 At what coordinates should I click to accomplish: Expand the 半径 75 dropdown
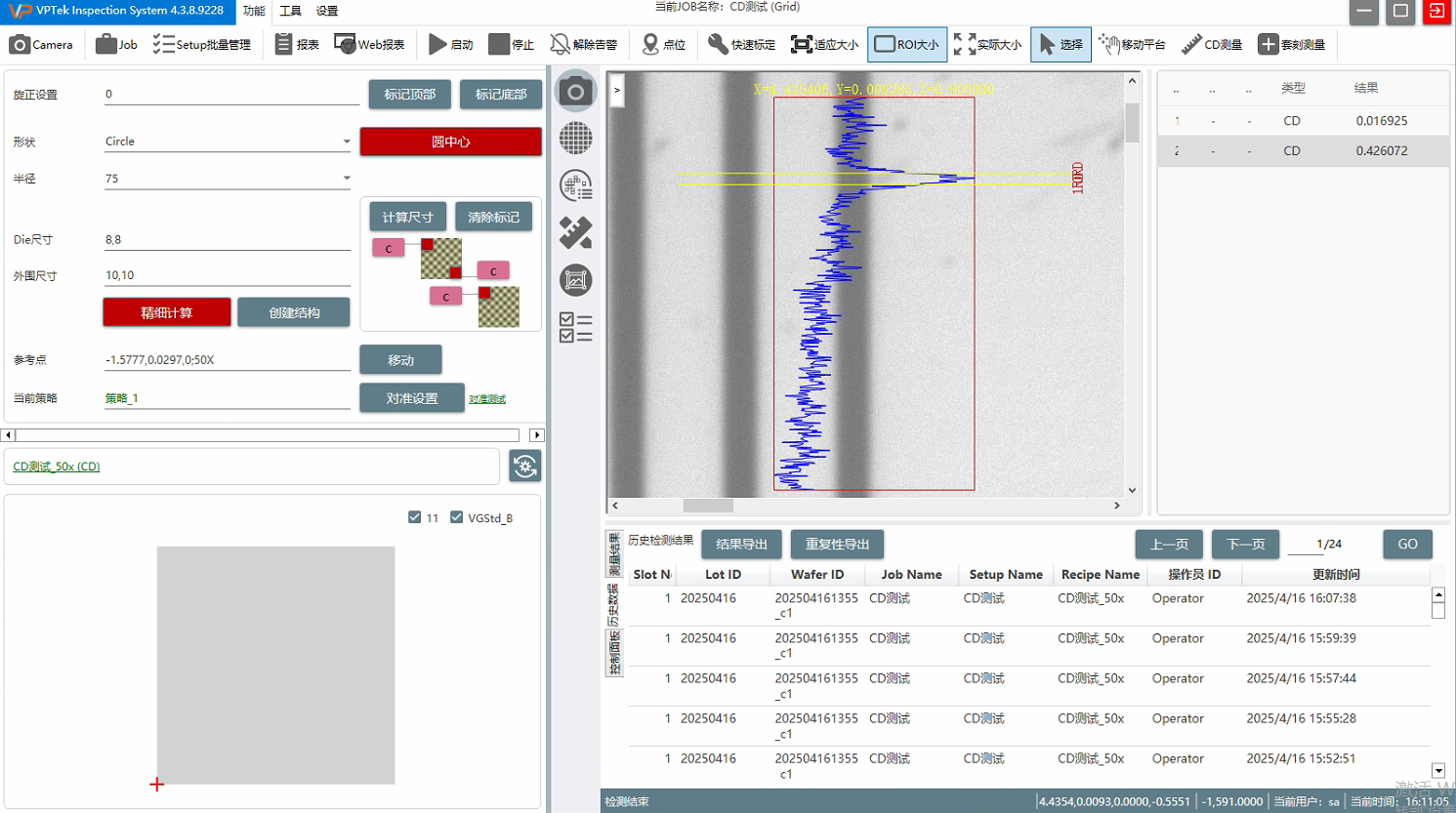tap(346, 179)
